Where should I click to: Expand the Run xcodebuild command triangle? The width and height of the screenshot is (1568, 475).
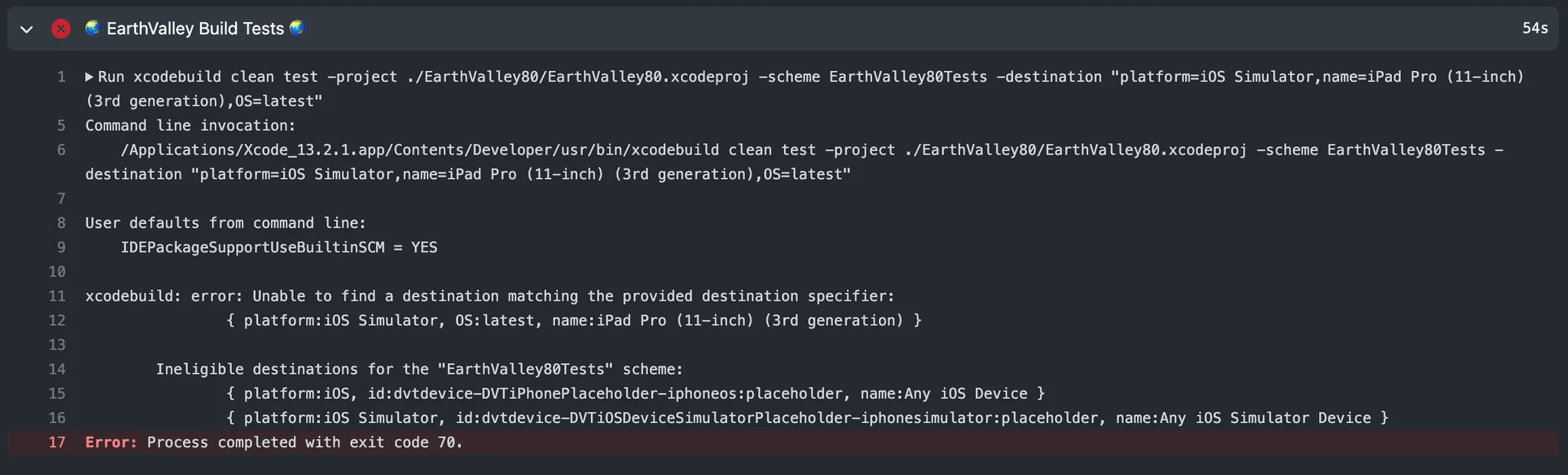click(x=90, y=76)
